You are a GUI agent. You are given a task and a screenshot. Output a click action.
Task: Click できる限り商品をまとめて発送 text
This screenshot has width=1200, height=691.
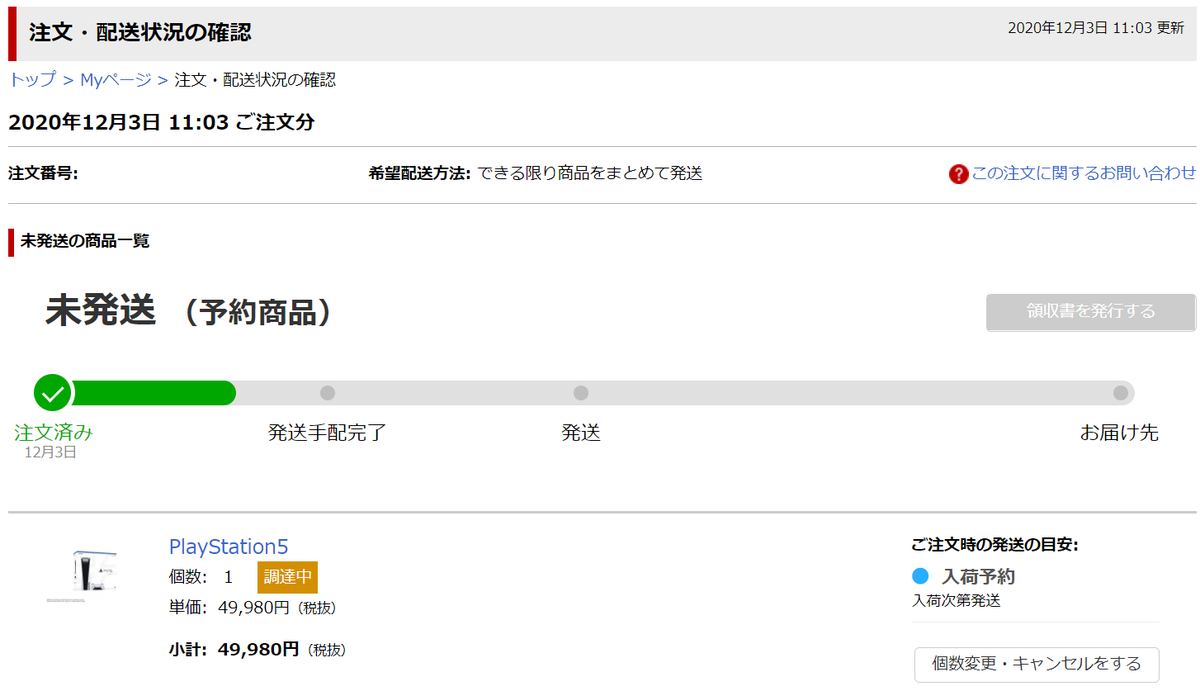pos(590,173)
